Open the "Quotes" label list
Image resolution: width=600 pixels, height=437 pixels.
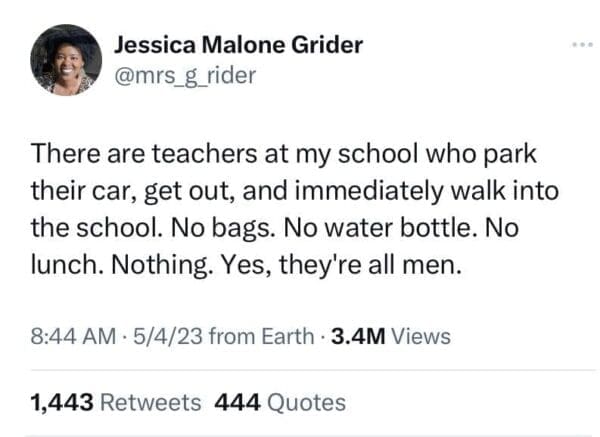click(x=306, y=402)
